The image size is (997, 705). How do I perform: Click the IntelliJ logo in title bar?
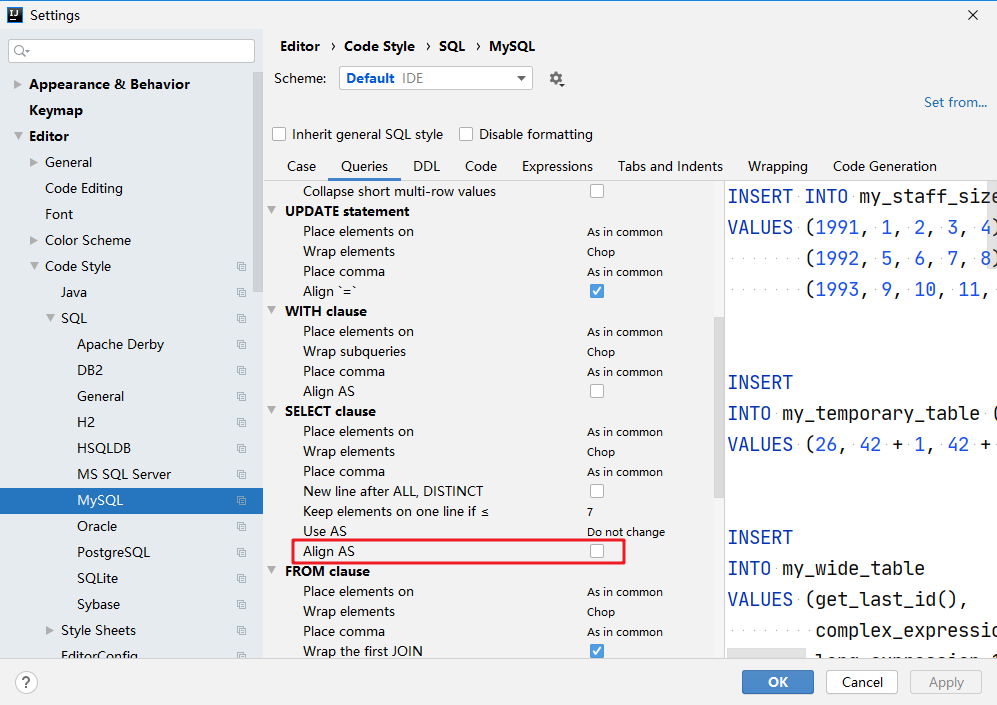pos(15,15)
